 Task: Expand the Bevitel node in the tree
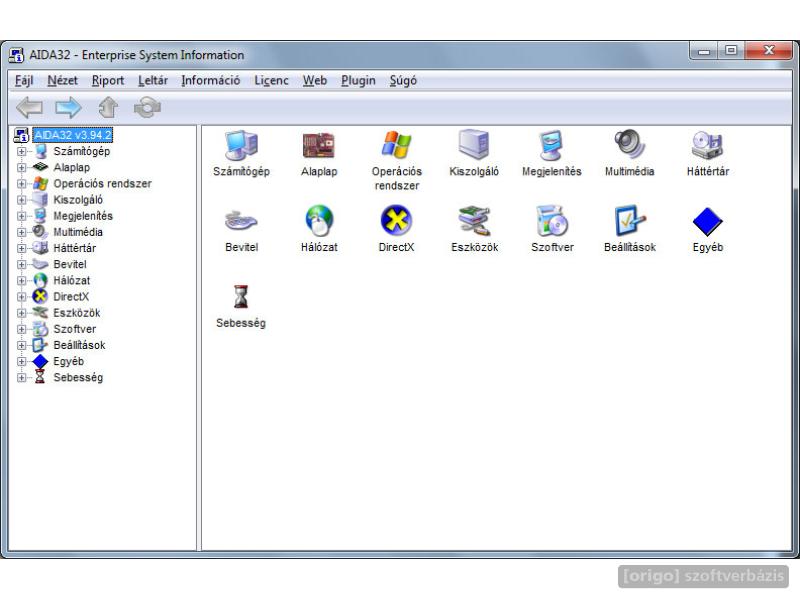(21, 264)
